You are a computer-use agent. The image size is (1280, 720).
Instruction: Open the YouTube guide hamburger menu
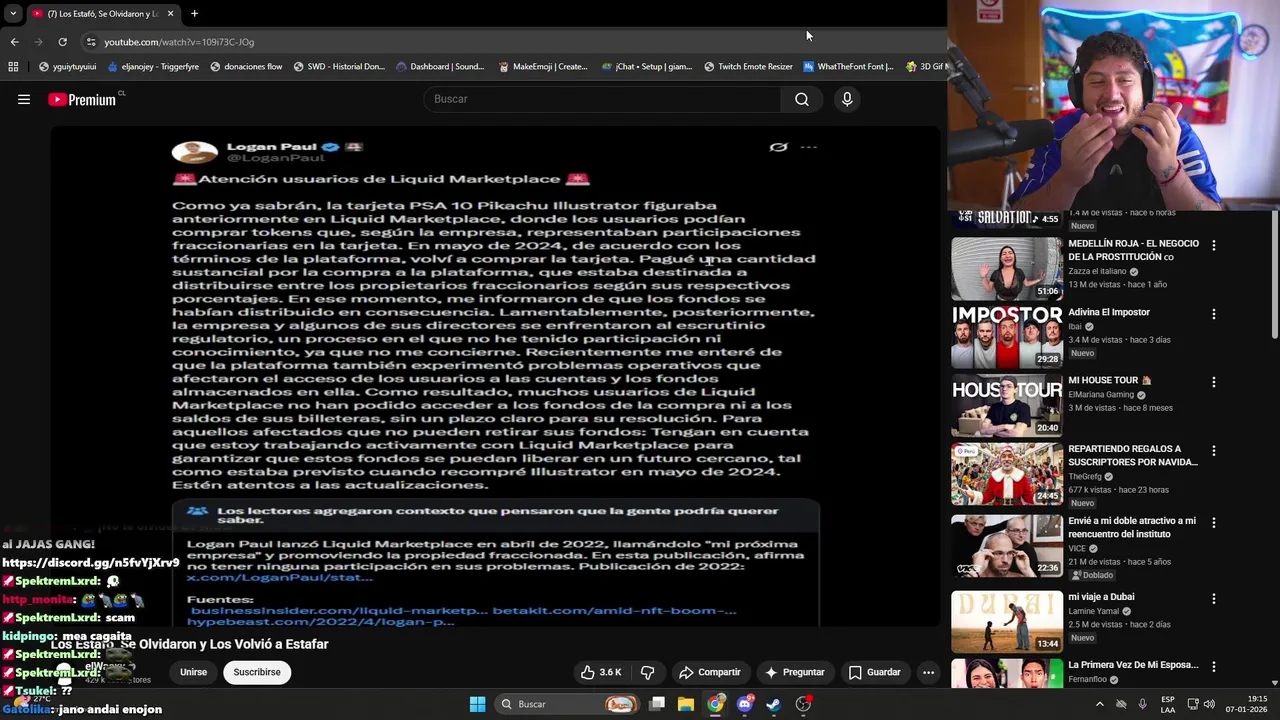[x=24, y=99]
